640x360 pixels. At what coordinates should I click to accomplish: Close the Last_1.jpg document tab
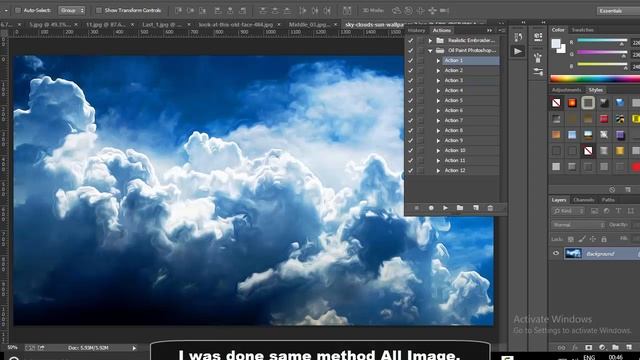pyautogui.click(x=189, y=24)
